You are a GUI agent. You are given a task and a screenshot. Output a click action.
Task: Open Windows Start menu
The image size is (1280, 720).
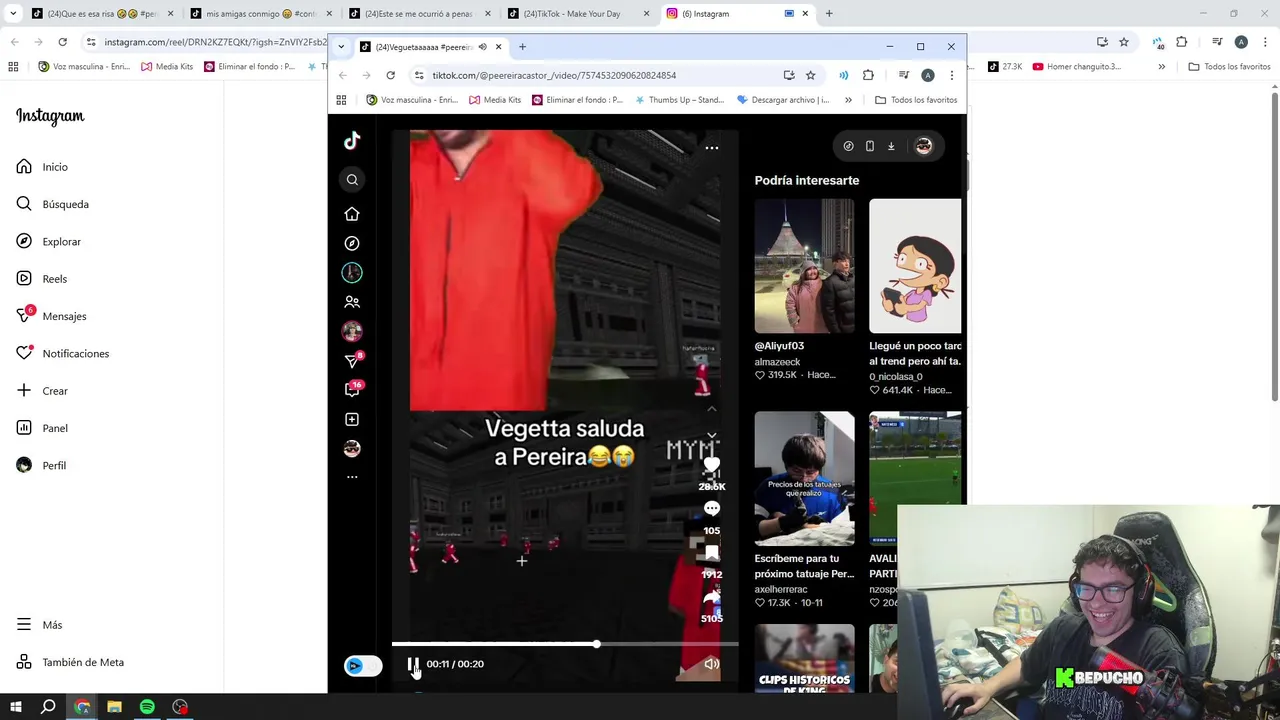pos(16,707)
